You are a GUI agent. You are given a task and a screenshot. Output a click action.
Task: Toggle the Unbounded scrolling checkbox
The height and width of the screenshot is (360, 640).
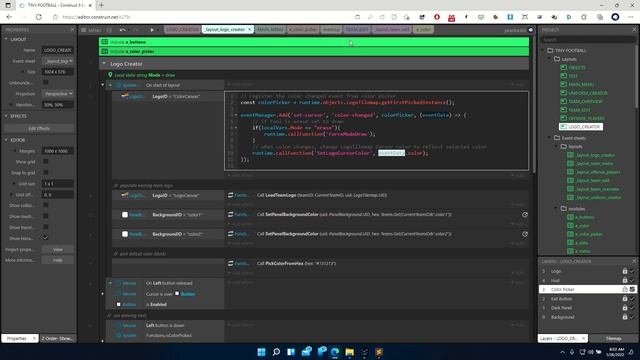coord(46,83)
